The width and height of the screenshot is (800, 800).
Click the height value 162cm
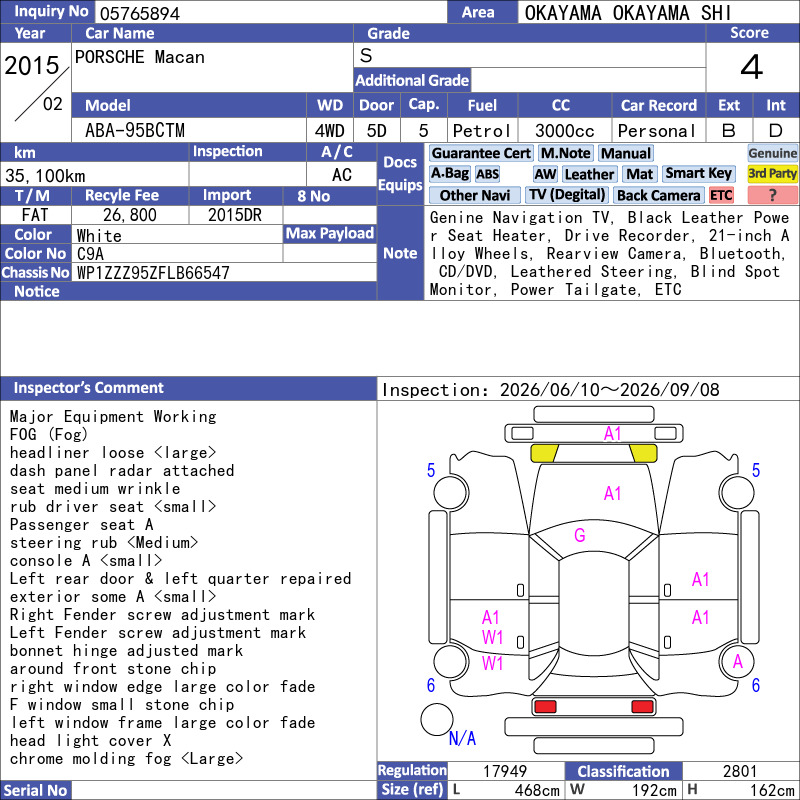pos(772,790)
